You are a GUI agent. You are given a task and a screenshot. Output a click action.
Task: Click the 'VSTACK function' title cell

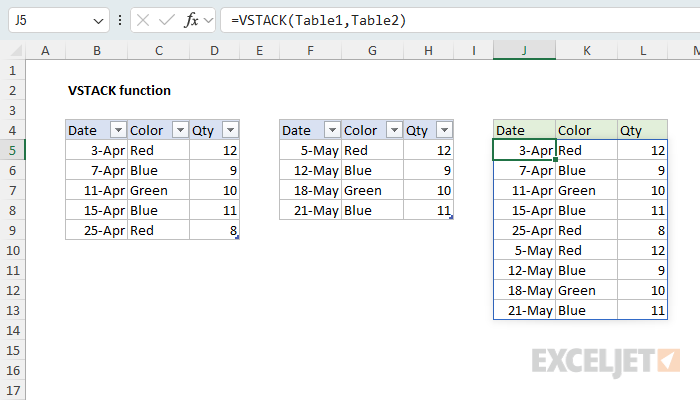coord(119,90)
